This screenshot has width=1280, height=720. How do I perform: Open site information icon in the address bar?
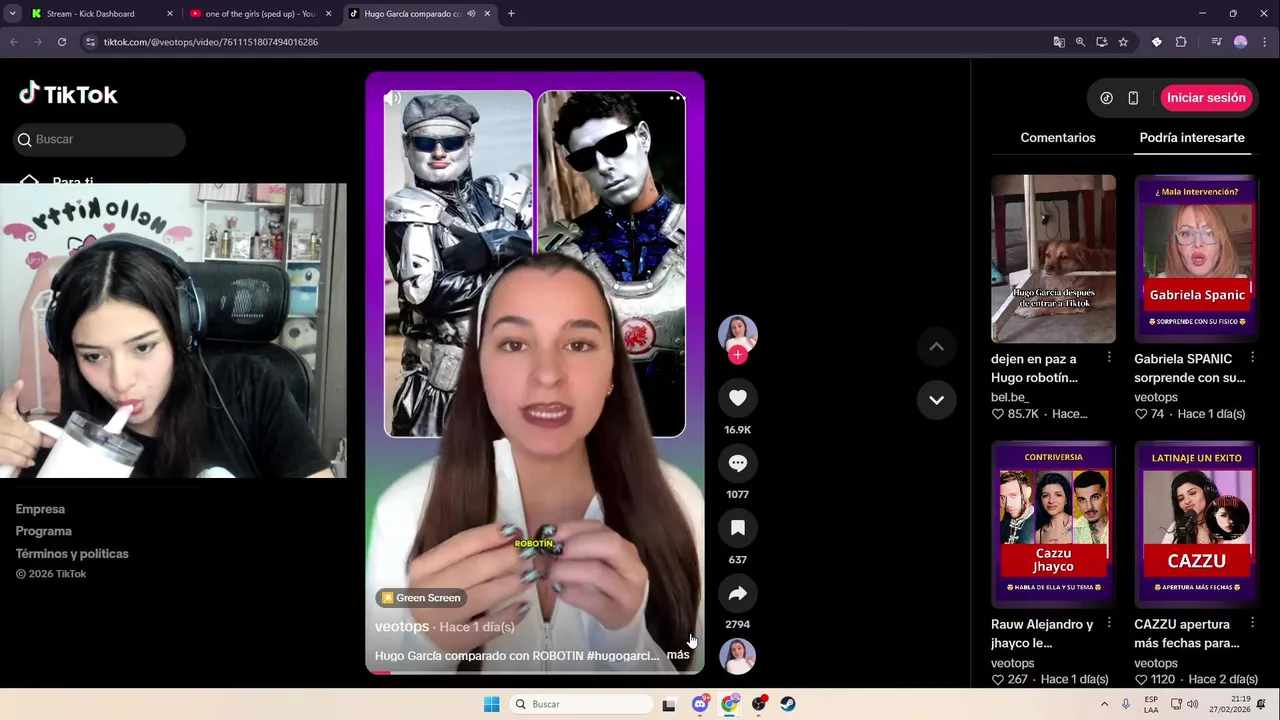(91, 42)
